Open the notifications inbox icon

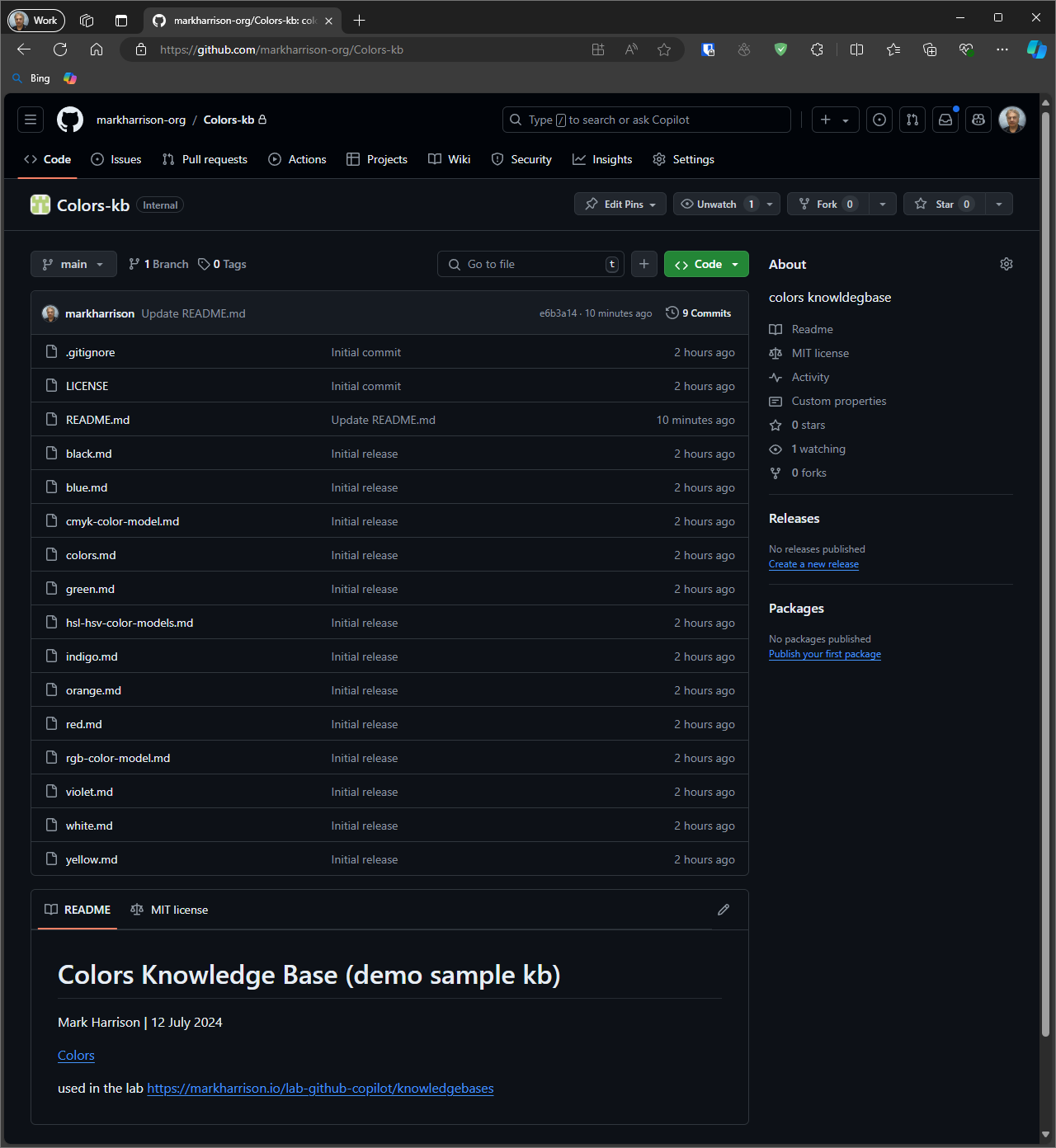(945, 120)
